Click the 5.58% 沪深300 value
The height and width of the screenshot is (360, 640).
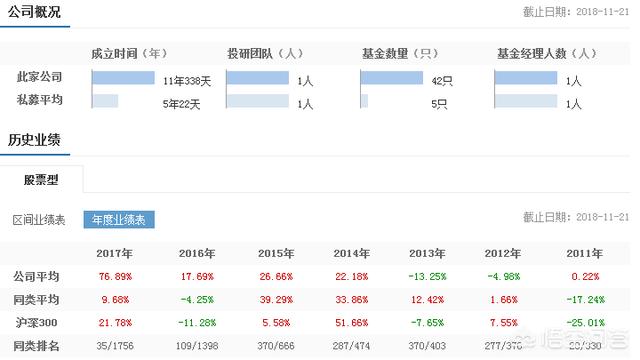click(x=276, y=323)
